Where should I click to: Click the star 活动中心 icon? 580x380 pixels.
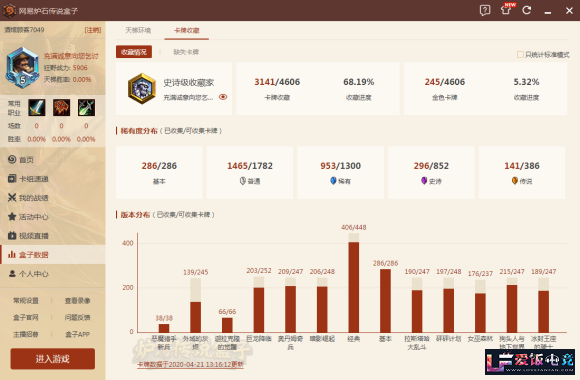click(12, 216)
